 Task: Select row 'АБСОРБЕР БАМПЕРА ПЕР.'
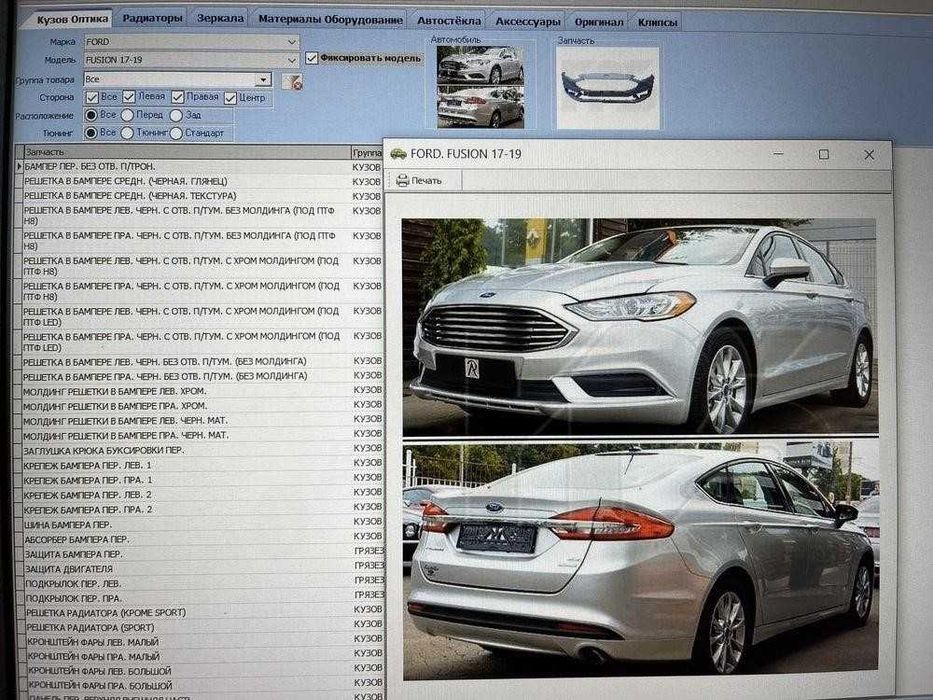click(201, 539)
